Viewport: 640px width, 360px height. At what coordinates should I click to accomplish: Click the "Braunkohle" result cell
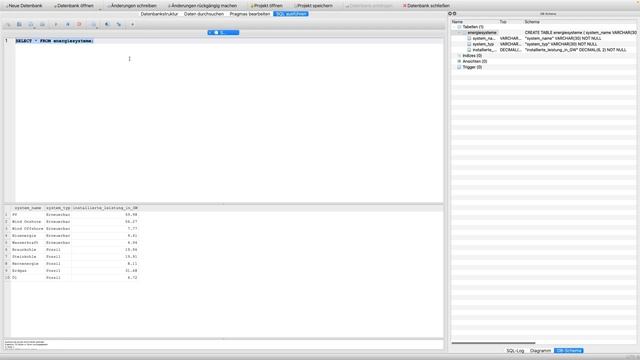(x=27, y=249)
